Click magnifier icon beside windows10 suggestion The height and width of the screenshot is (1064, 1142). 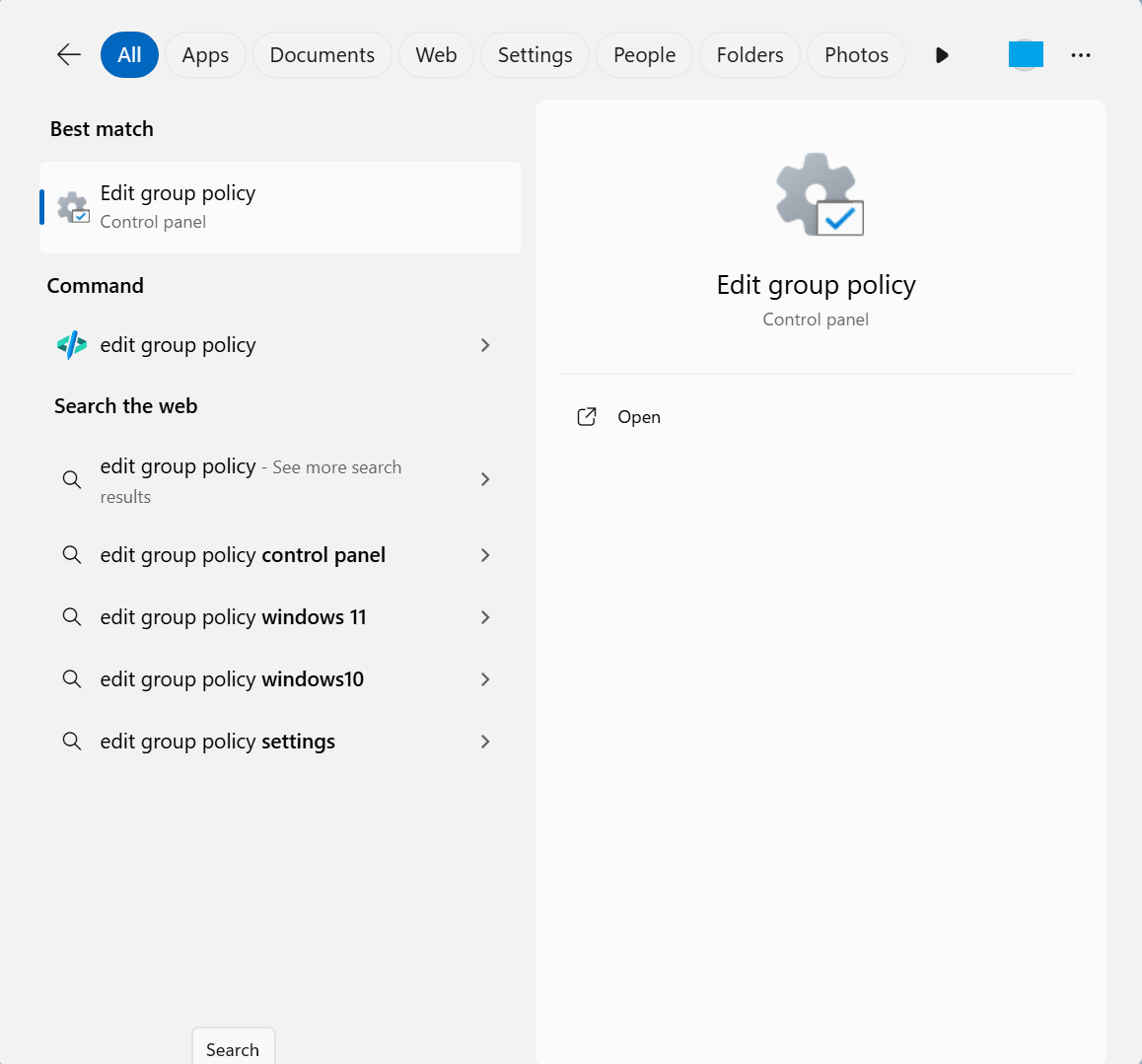tap(71, 678)
